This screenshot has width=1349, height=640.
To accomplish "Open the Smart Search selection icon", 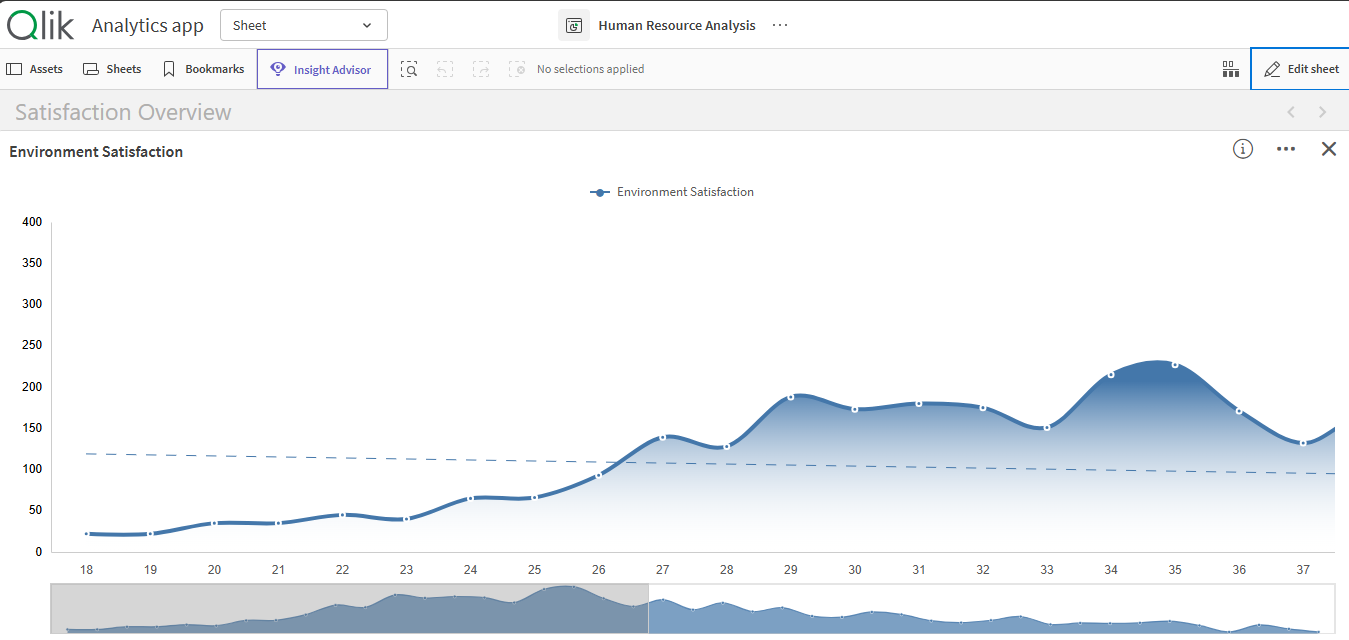I will point(409,69).
